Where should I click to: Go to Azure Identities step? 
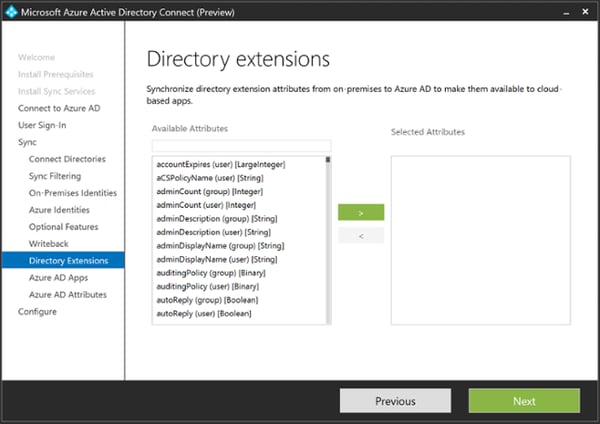click(59, 210)
